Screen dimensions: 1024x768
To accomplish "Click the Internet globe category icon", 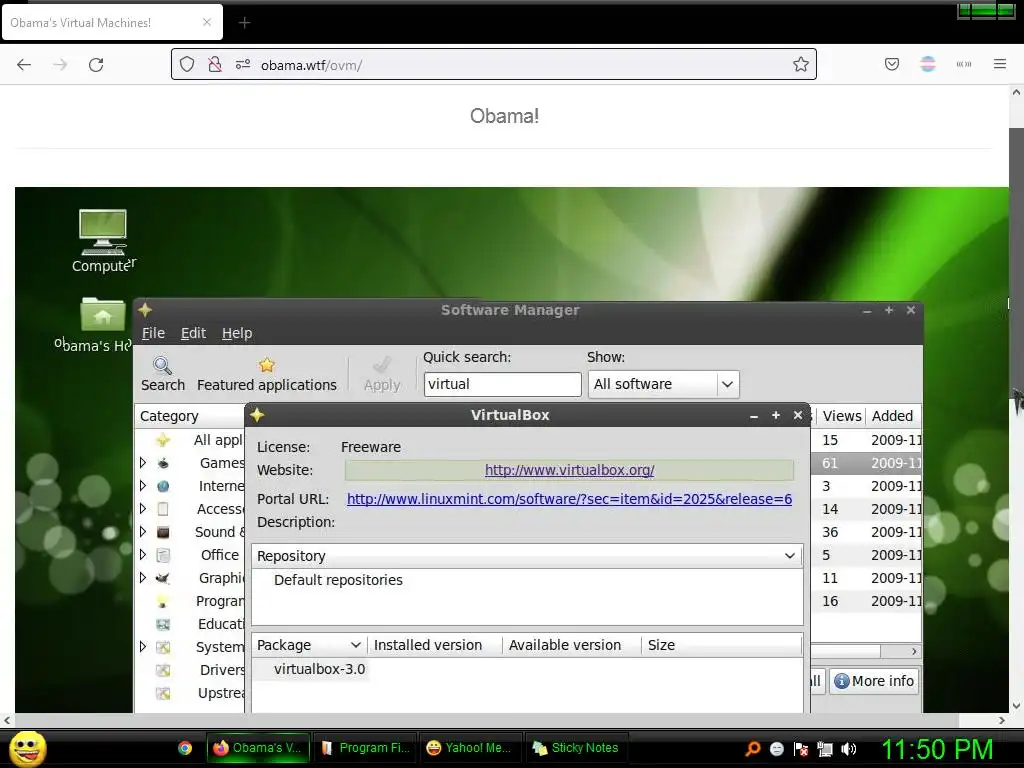I will click(163, 486).
